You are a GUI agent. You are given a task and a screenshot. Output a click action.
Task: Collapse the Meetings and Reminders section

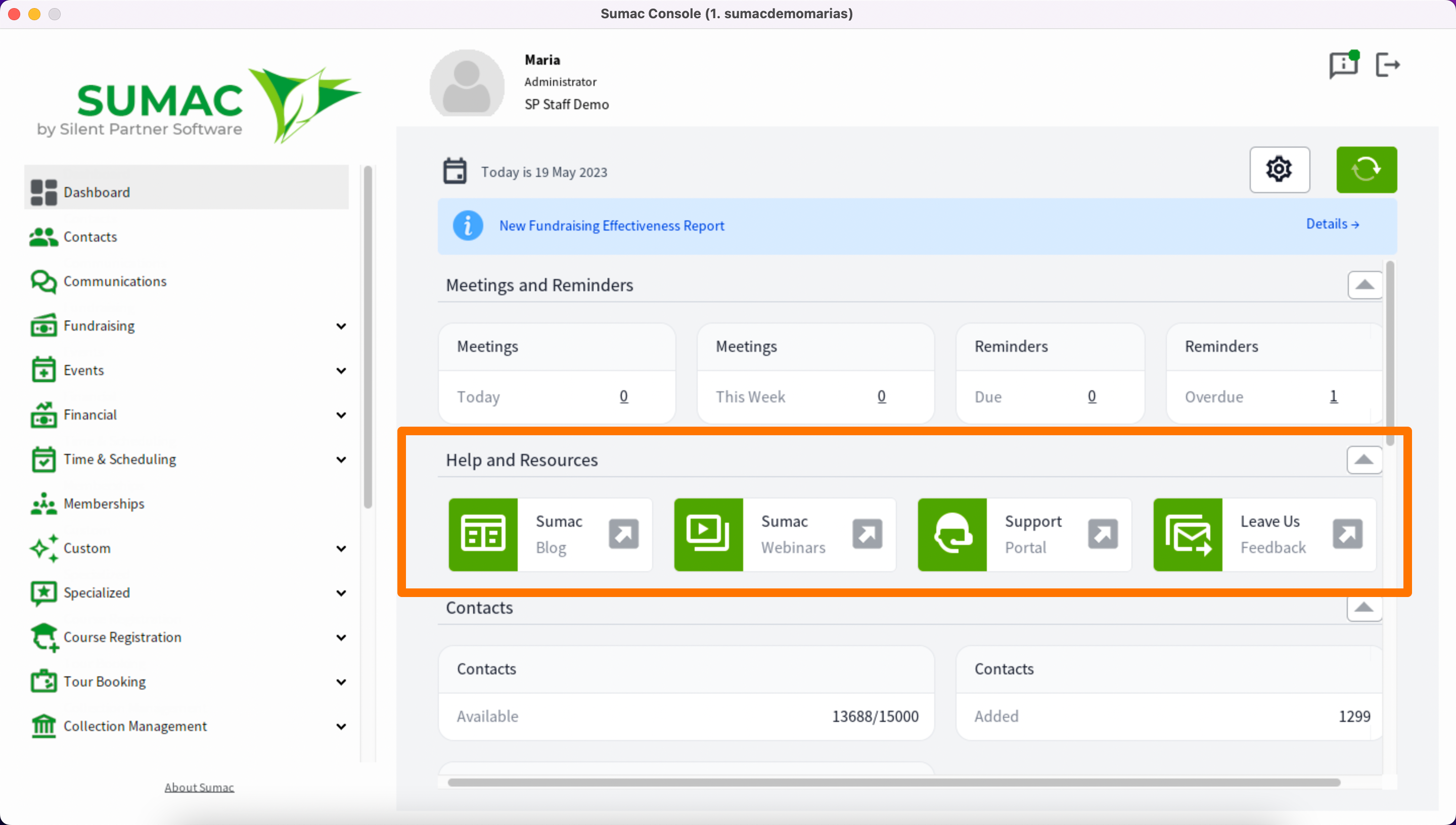pos(1364,285)
